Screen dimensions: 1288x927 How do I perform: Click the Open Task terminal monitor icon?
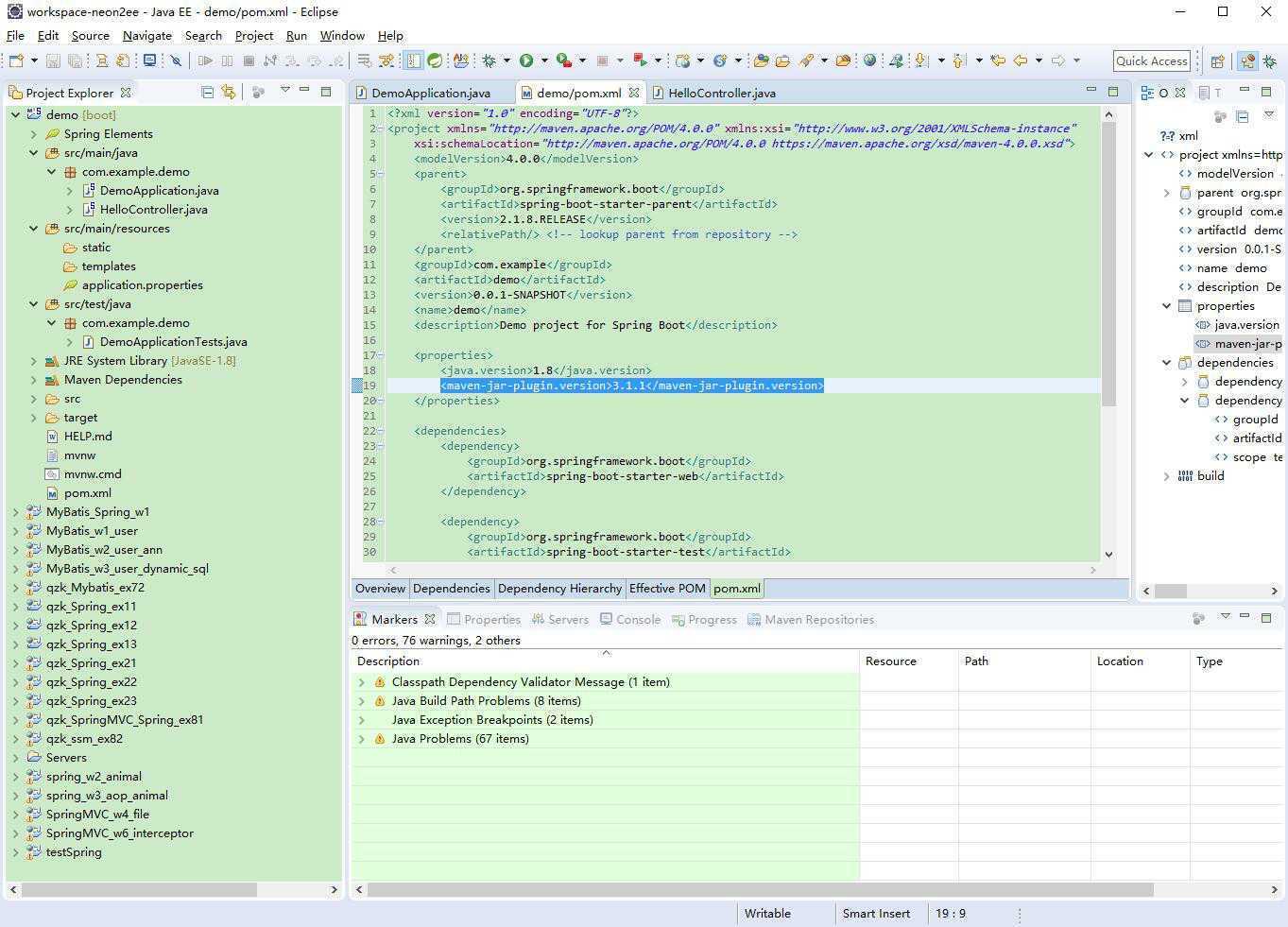pyautogui.click(x=149, y=60)
